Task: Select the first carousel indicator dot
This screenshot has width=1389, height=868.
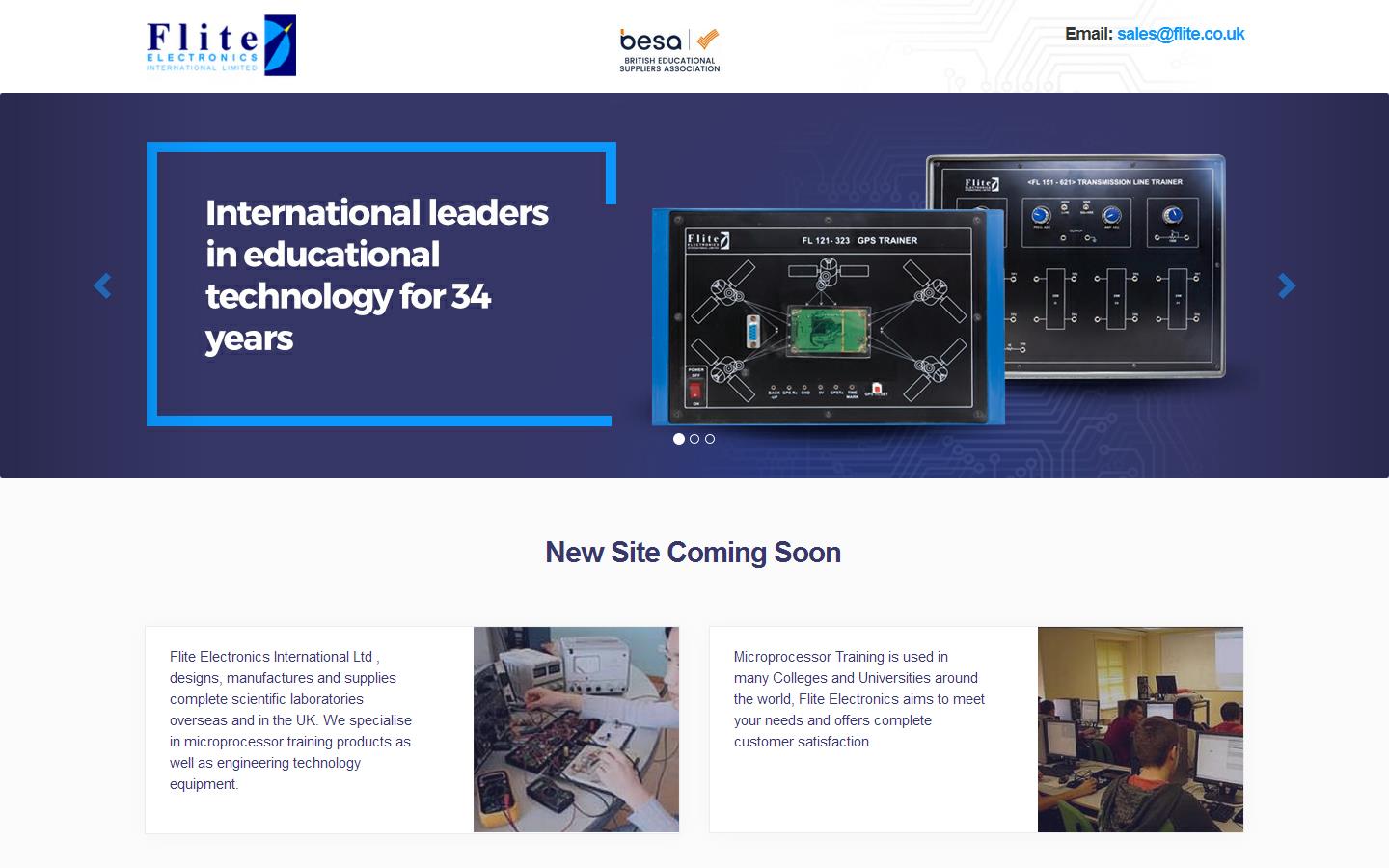Action: point(678,439)
